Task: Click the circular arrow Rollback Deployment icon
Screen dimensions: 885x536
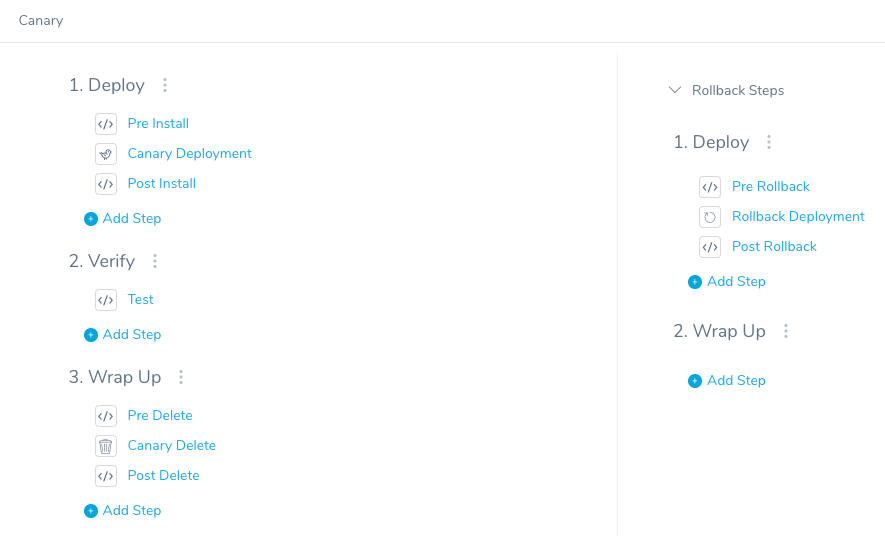Action: tap(710, 217)
